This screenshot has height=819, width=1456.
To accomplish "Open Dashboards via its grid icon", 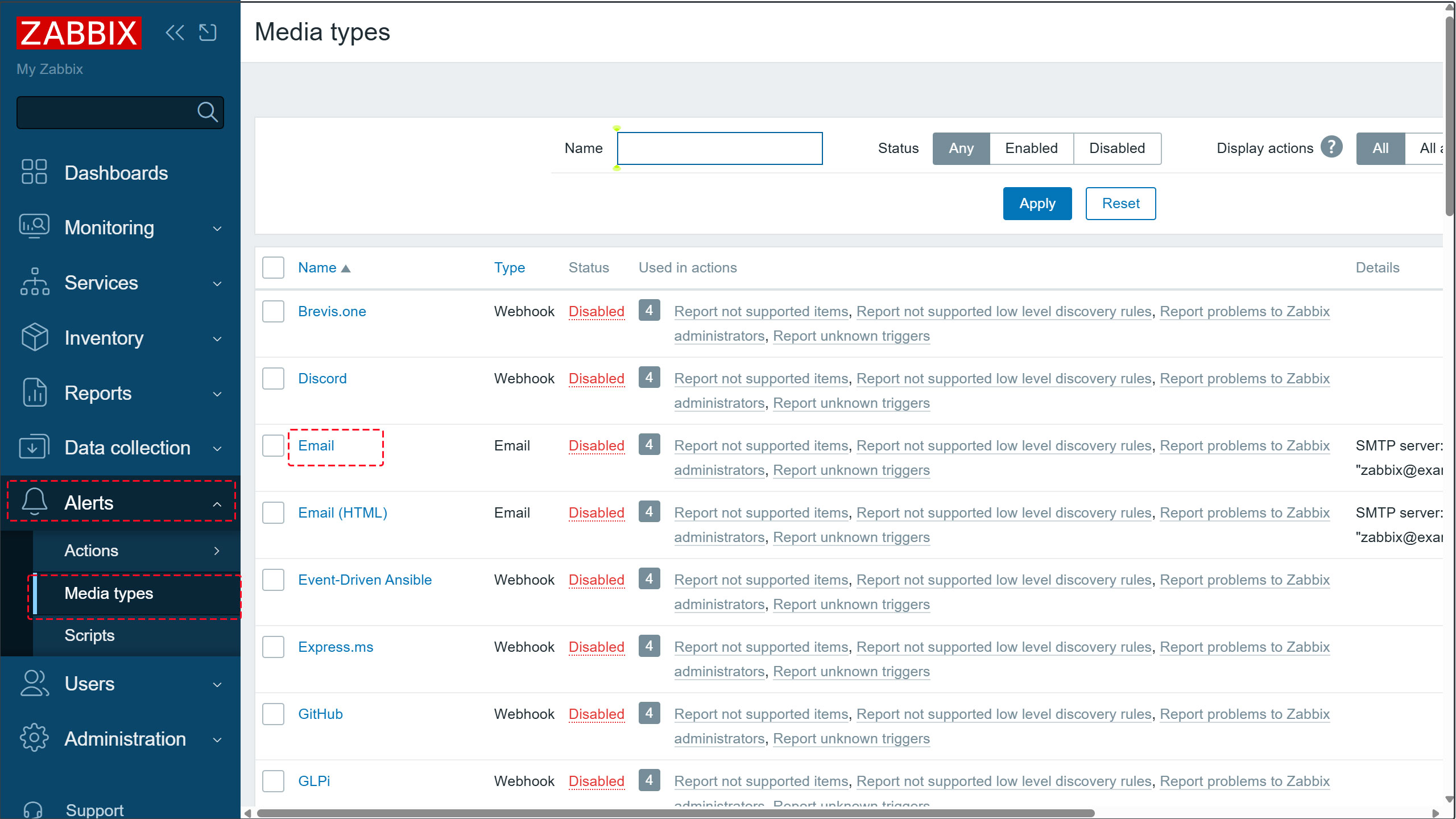I will click(34, 172).
